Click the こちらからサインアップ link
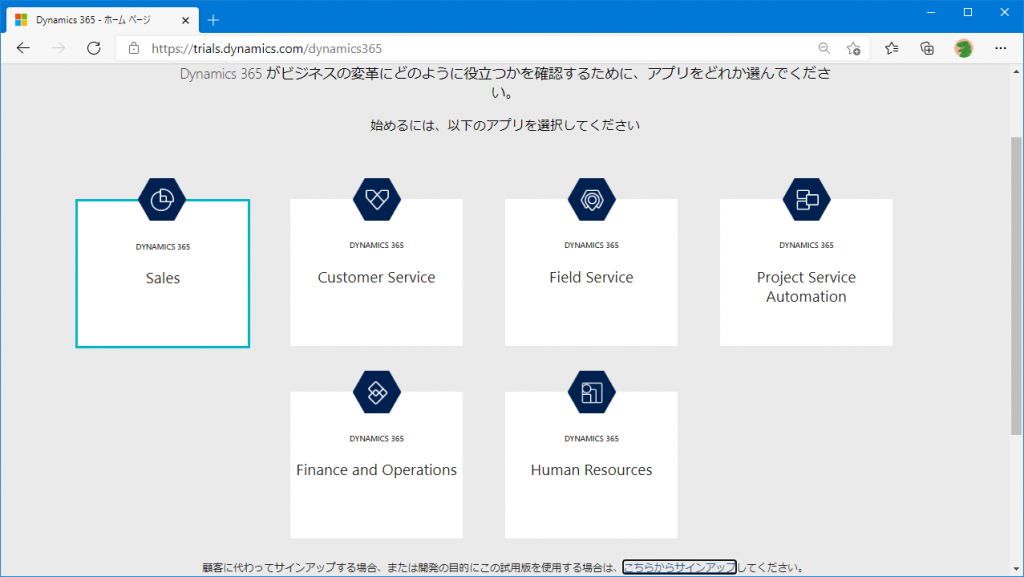The height and width of the screenshot is (577, 1024). tap(679, 567)
